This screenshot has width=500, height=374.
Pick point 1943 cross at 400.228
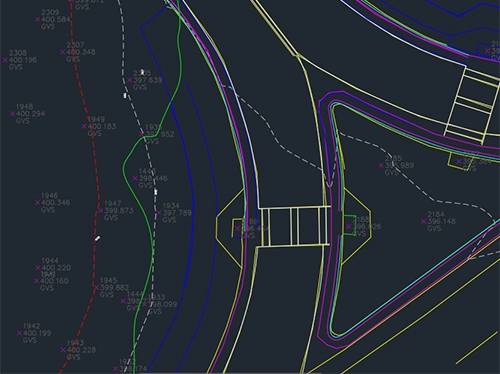pos(63,350)
